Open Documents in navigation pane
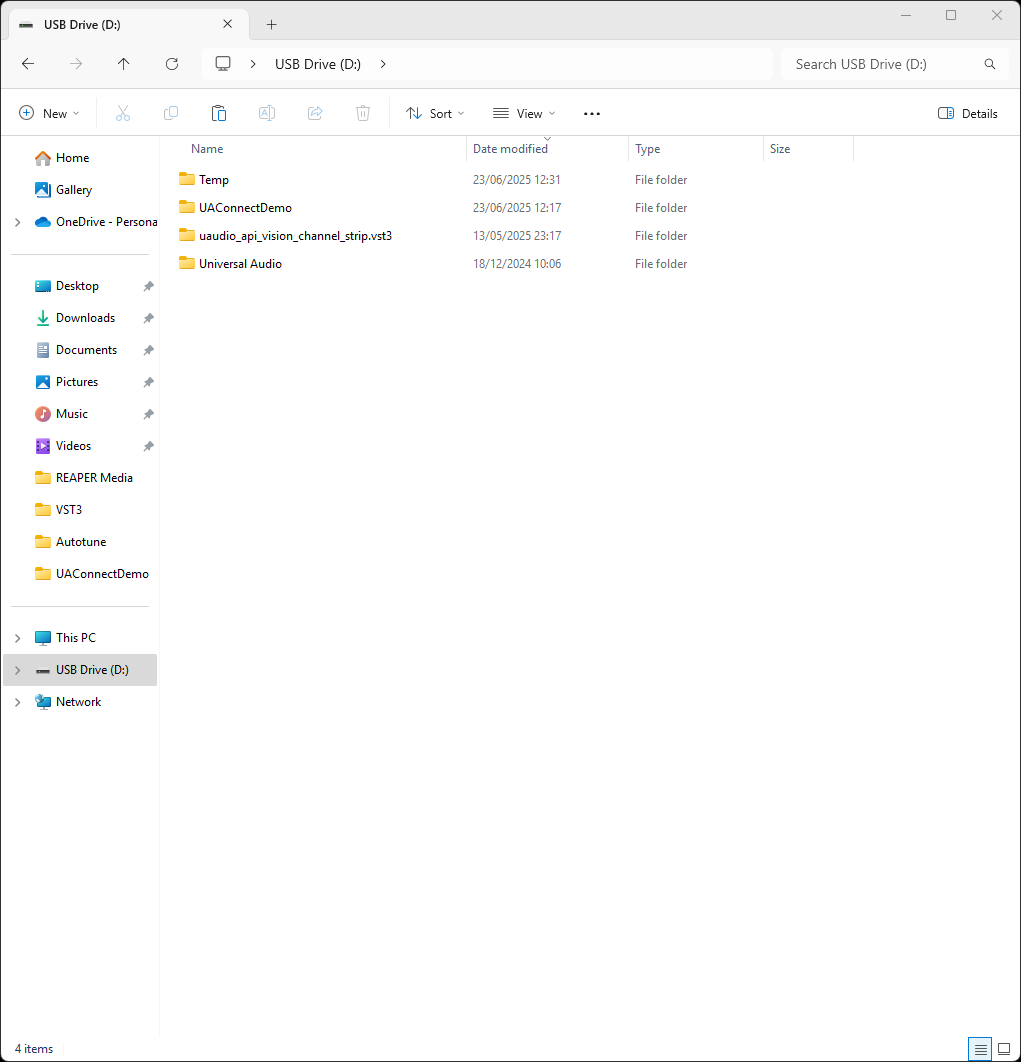The image size is (1021, 1062). 87,350
